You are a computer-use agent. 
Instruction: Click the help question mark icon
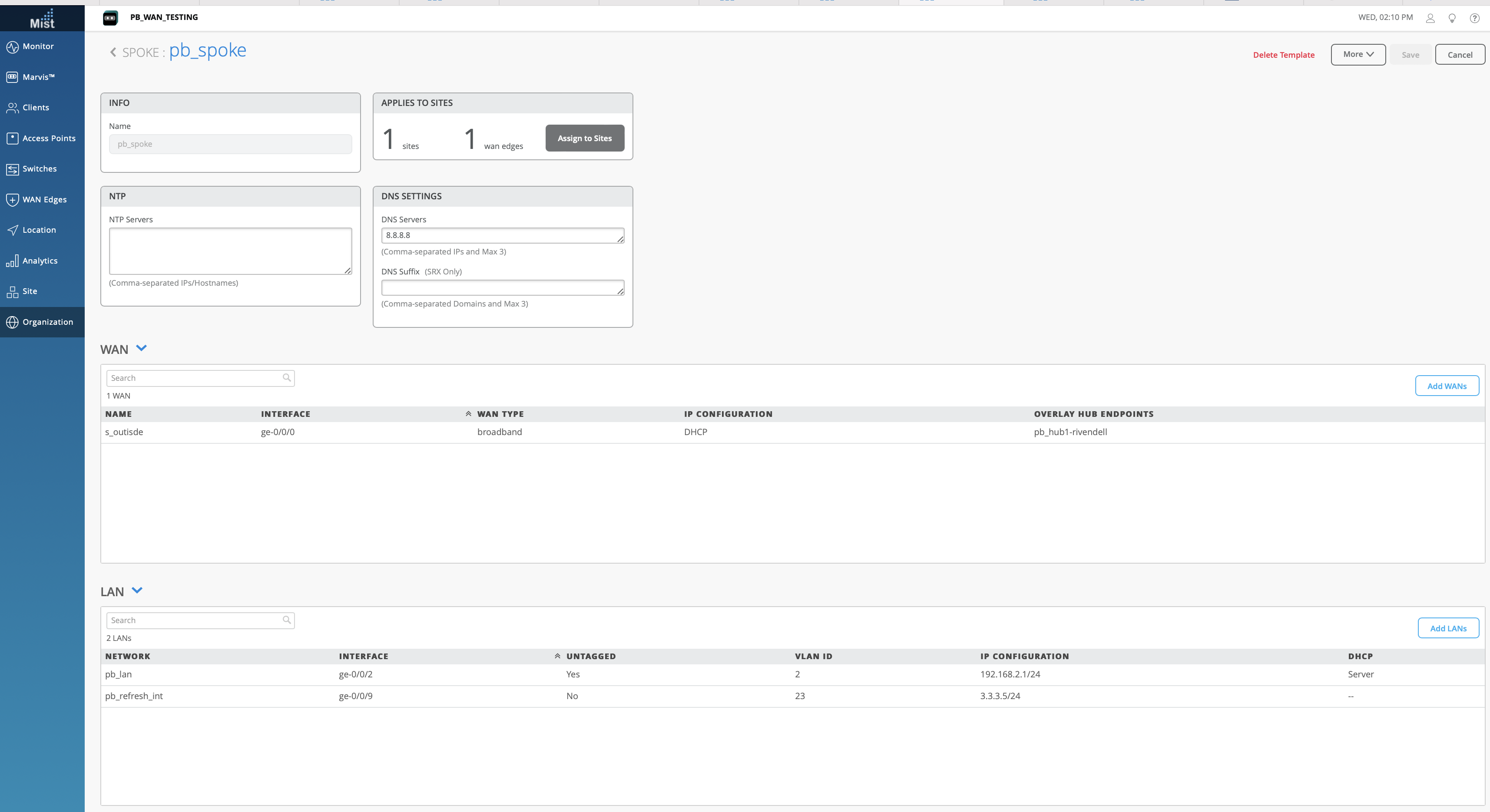pyautogui.click(x=1474, y=18)
